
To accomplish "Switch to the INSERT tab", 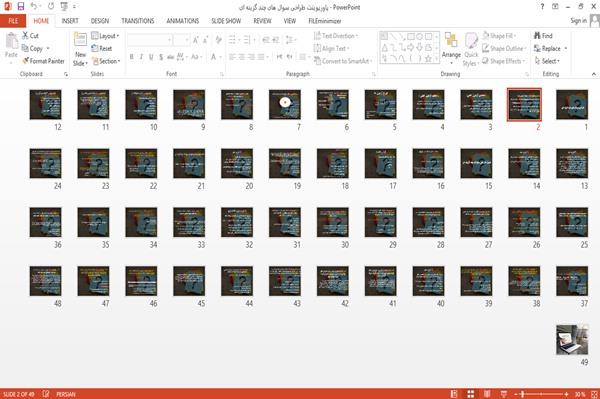I will [70, 21].
